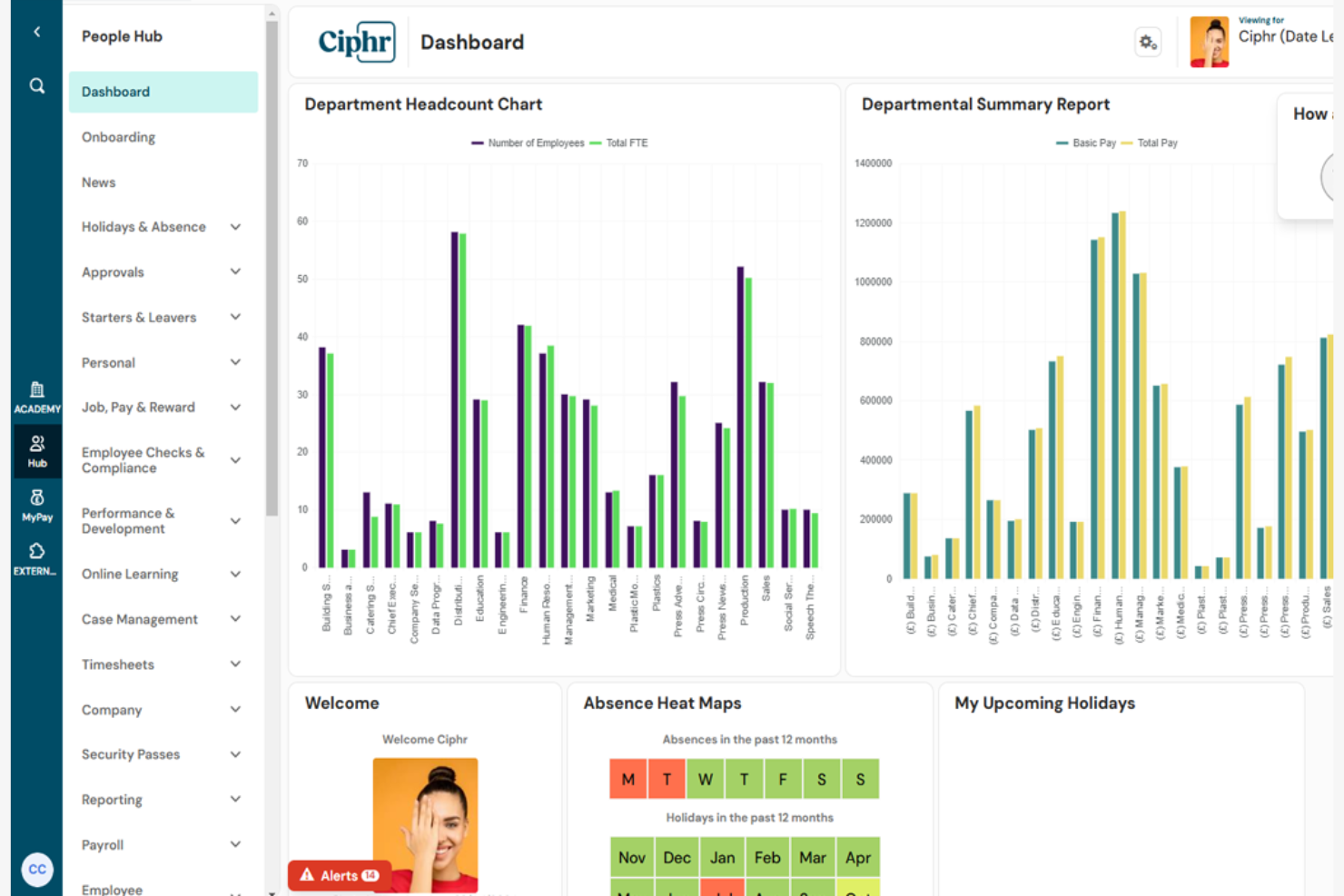
Task: Open Academy from the left sidebar
Action: (x=37, y=395)
